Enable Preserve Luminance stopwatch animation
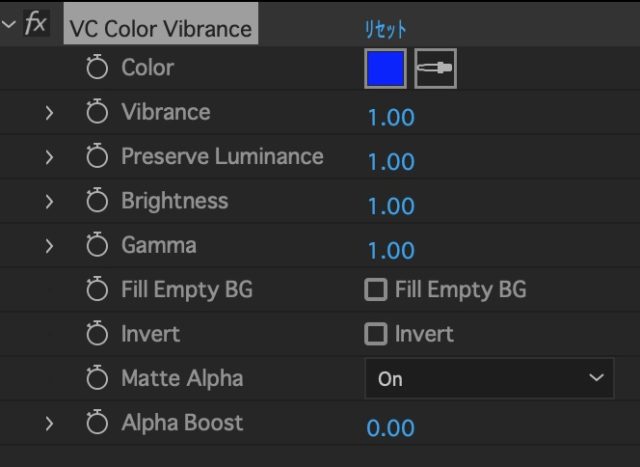 pos(96,157)
